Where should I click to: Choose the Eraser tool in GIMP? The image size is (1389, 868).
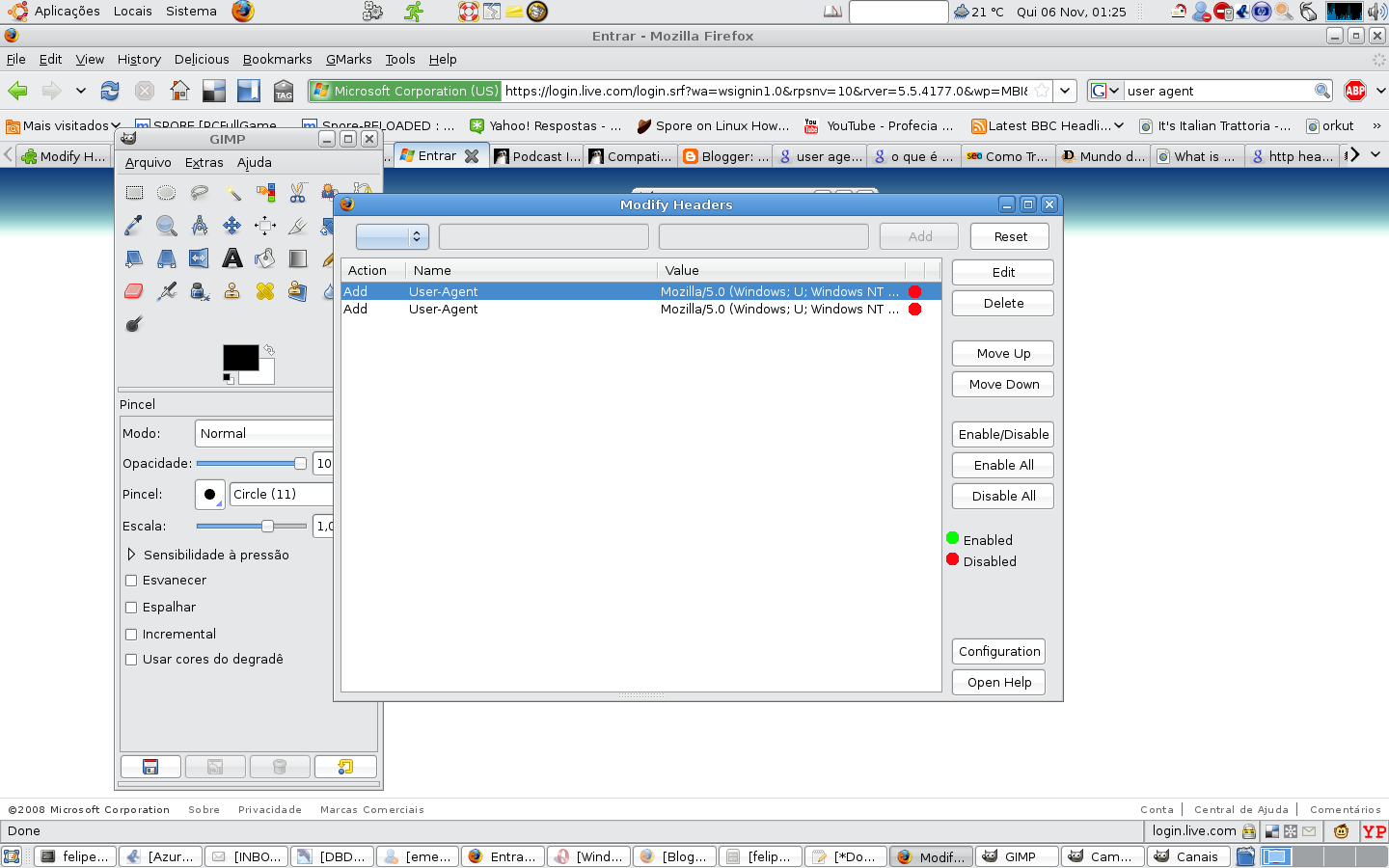coord(134,291)
